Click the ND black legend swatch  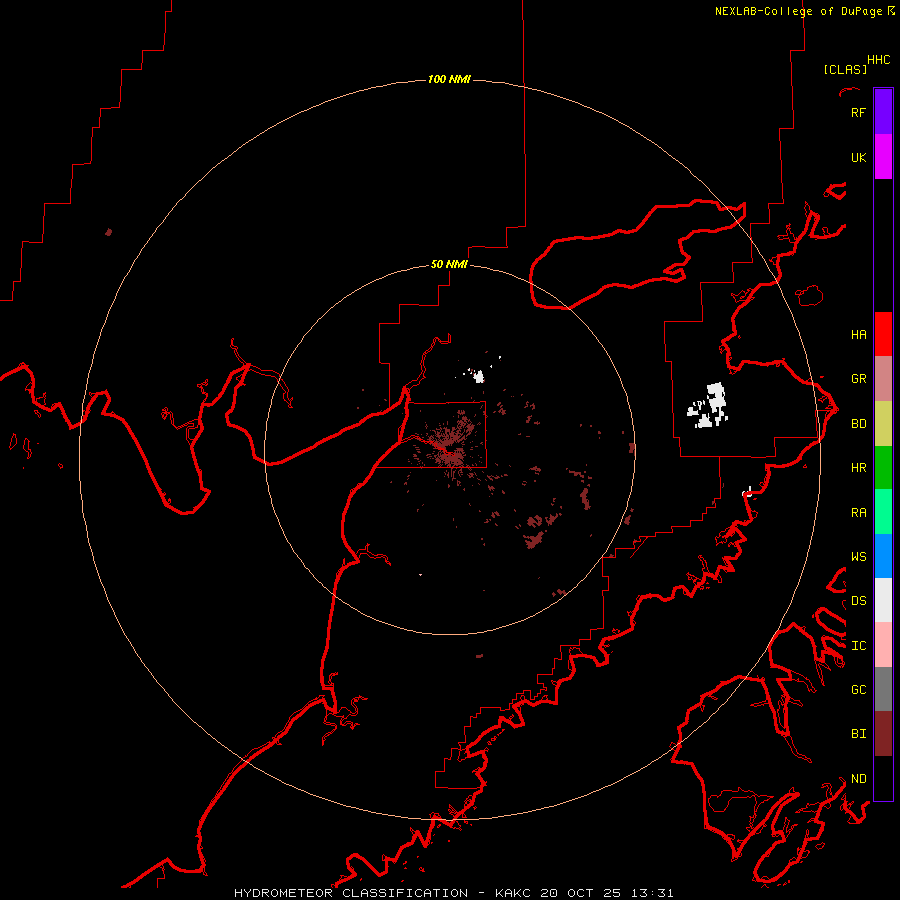[x=883, y=778]
